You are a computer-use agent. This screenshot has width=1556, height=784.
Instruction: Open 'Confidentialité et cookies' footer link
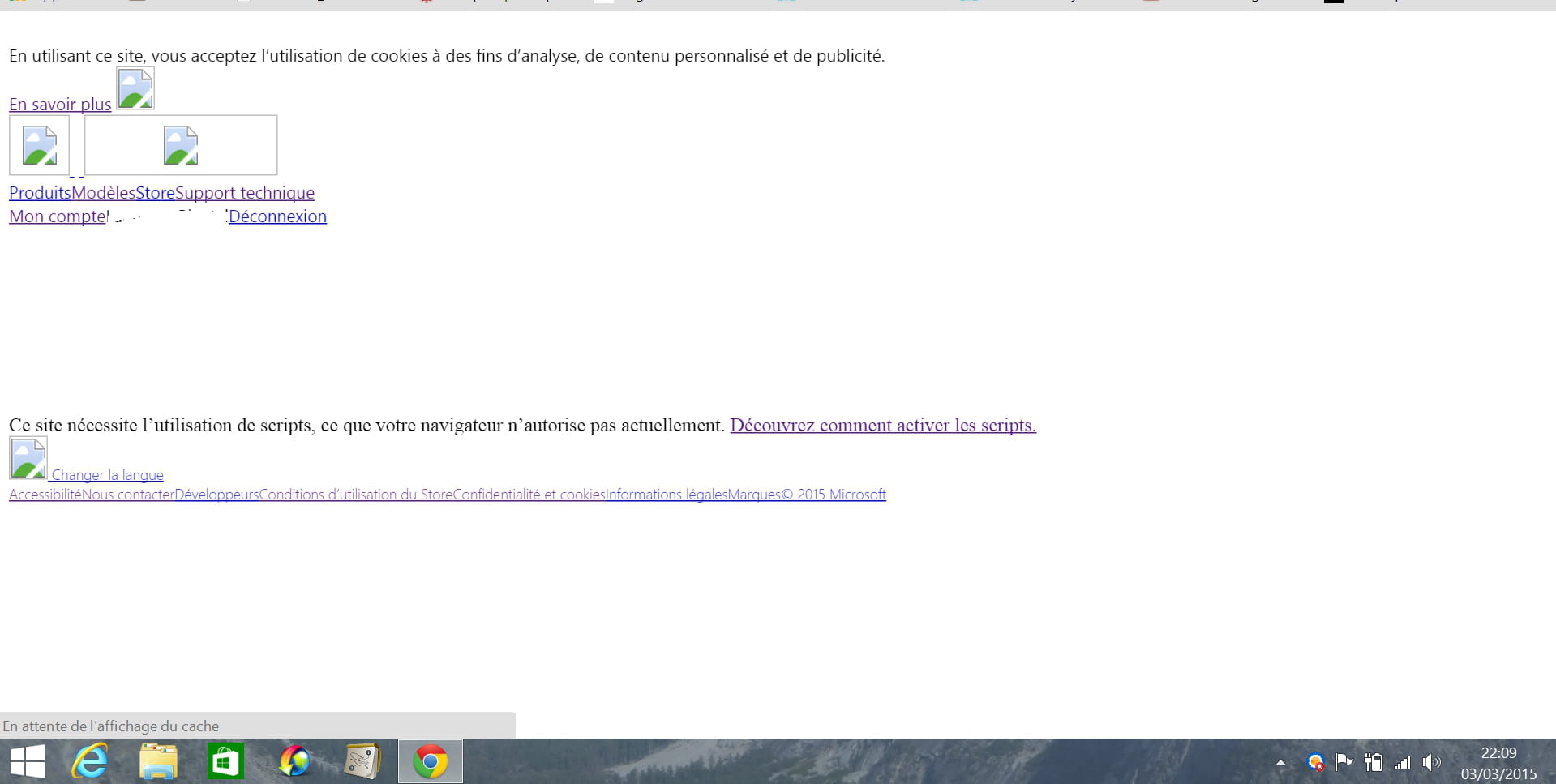tap(529, 495)
